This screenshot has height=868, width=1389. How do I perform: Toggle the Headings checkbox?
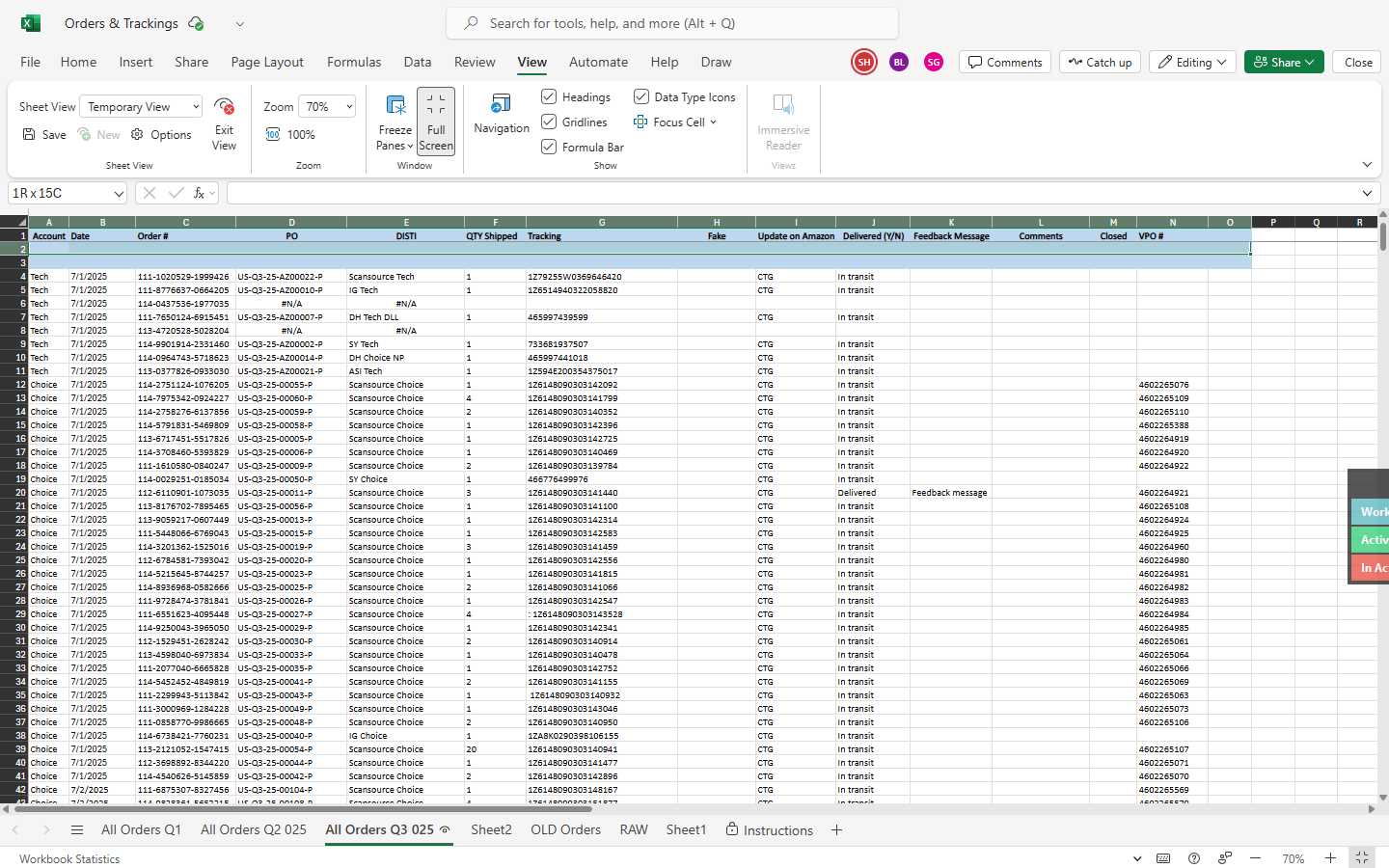click(x=549, y=96)
